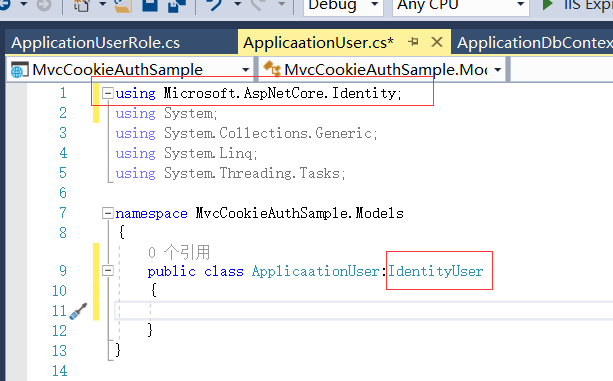Image resolution: width=613 pixels, height=381 pixels.
Task: Open the Undo history dropdown arrow
Action: click(x=237, y=5)
